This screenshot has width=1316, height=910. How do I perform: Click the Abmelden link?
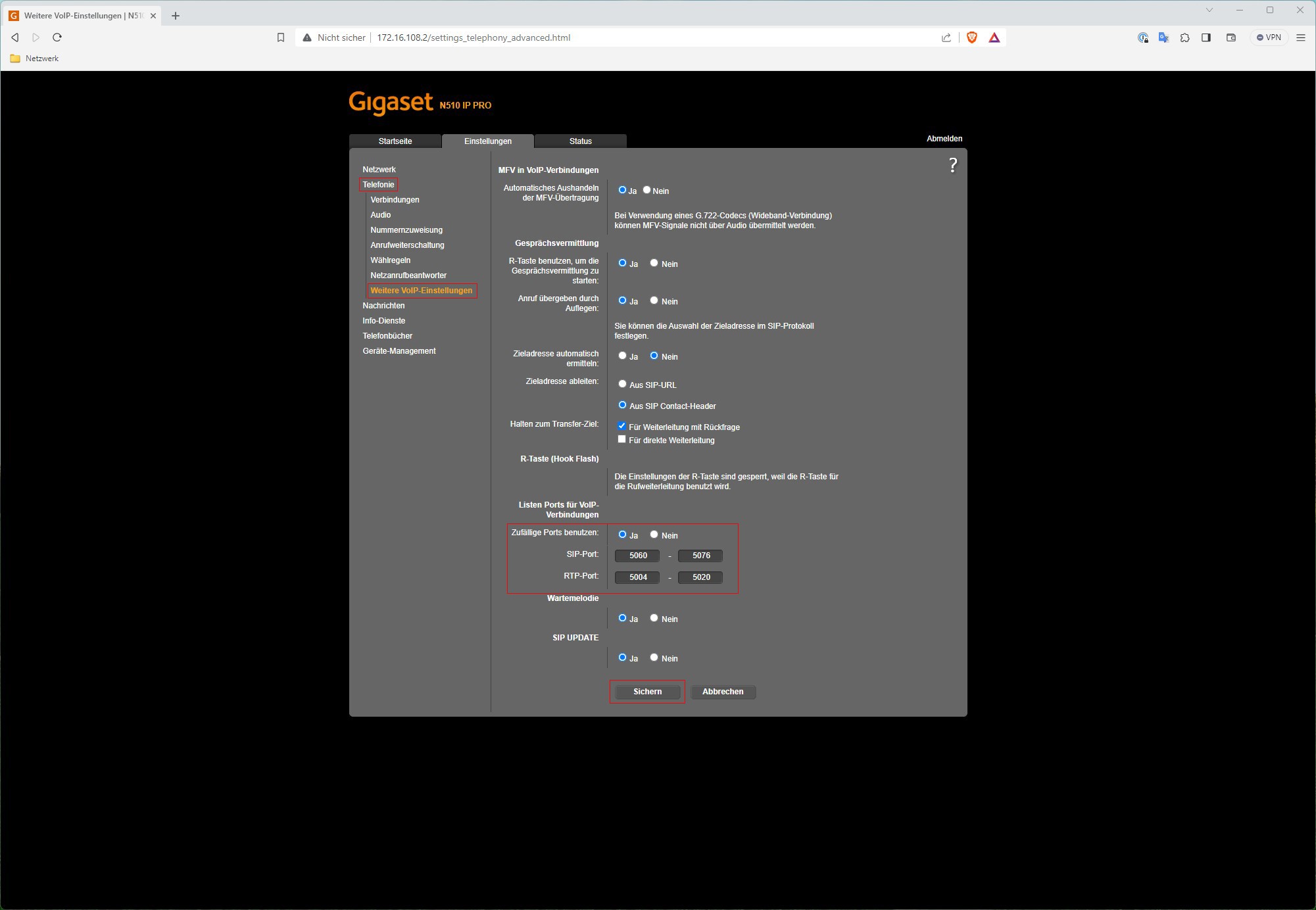tap(944, 139)
